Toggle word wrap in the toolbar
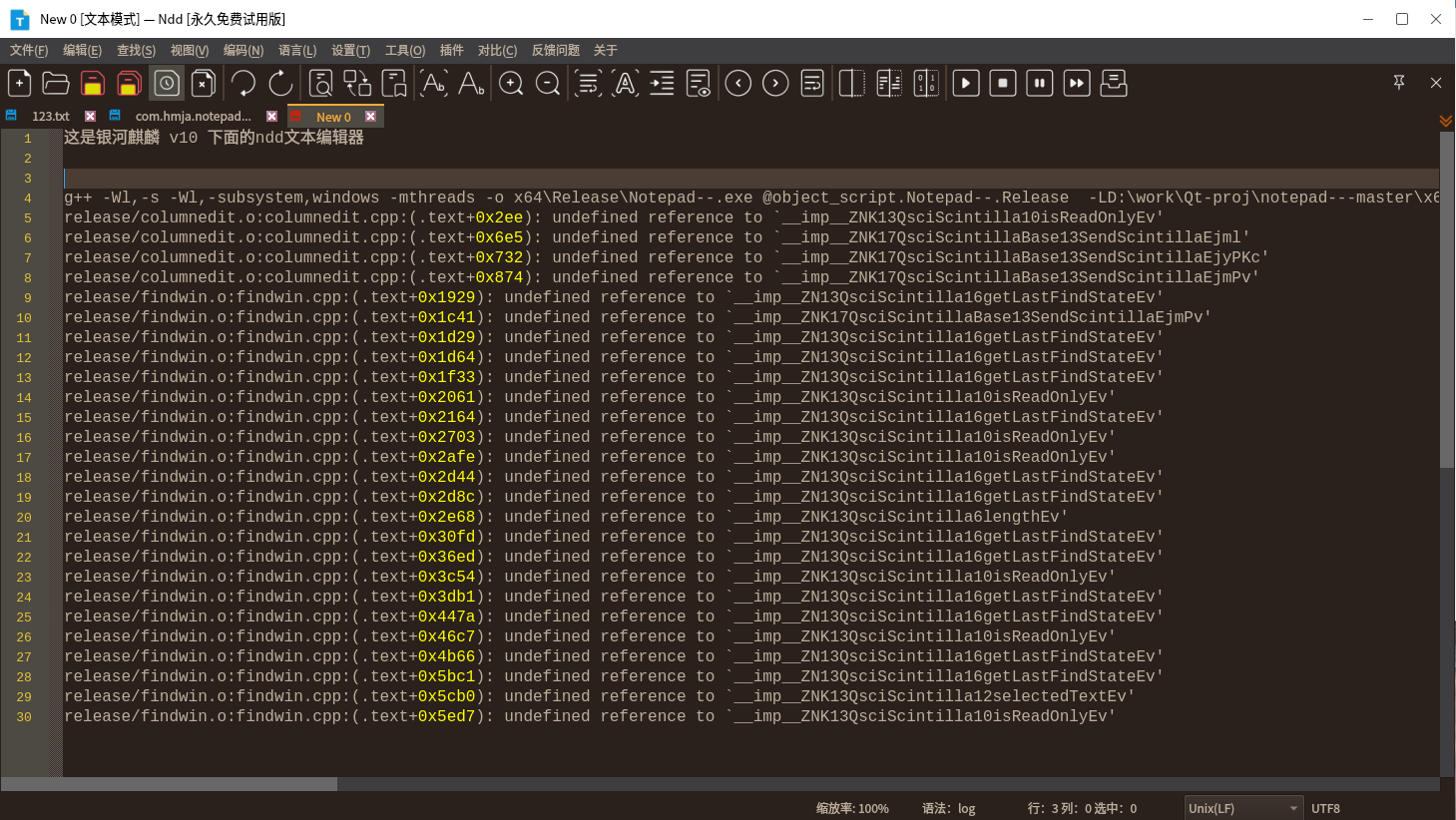Image resolution: width=1456 pixels, height=820 pixels. pyautogui.click(x=589, y=84)
